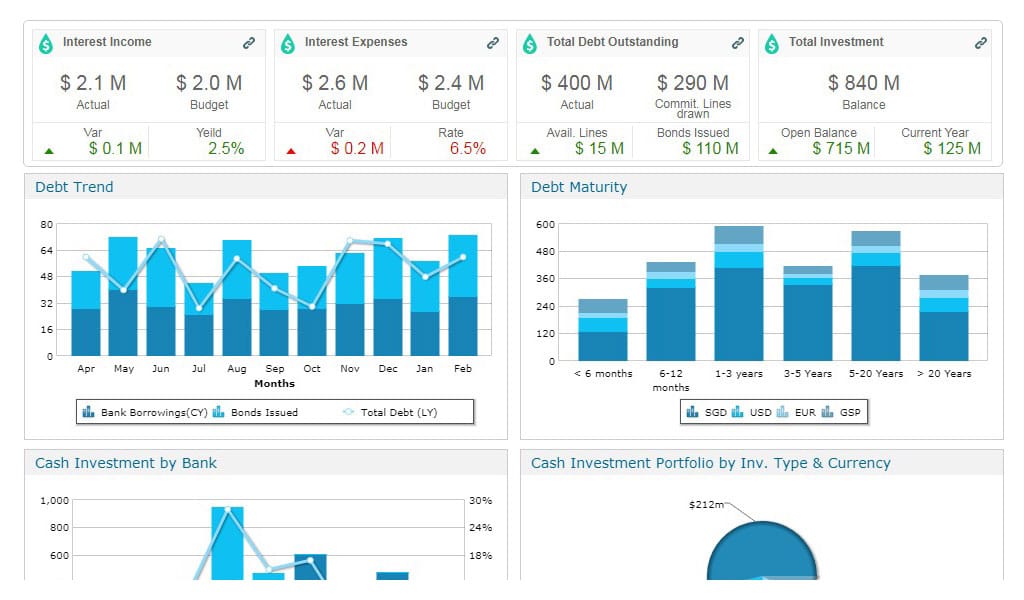The image size is (1024, 600).
Task: Click the $ 400 M Actual debt value
Action: pyautogui.click(x=577, y=83)
